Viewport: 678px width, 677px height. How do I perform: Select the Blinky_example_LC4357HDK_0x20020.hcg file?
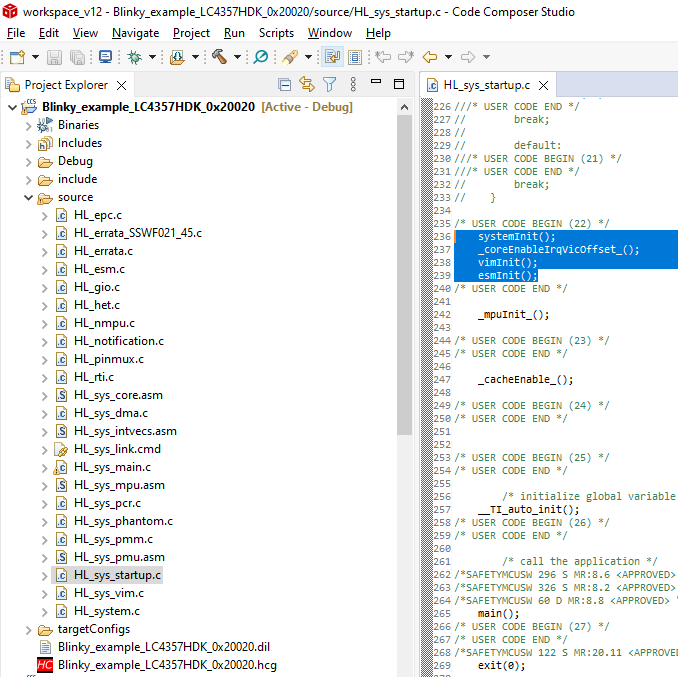pyautogui.click(x=167, y=665)
